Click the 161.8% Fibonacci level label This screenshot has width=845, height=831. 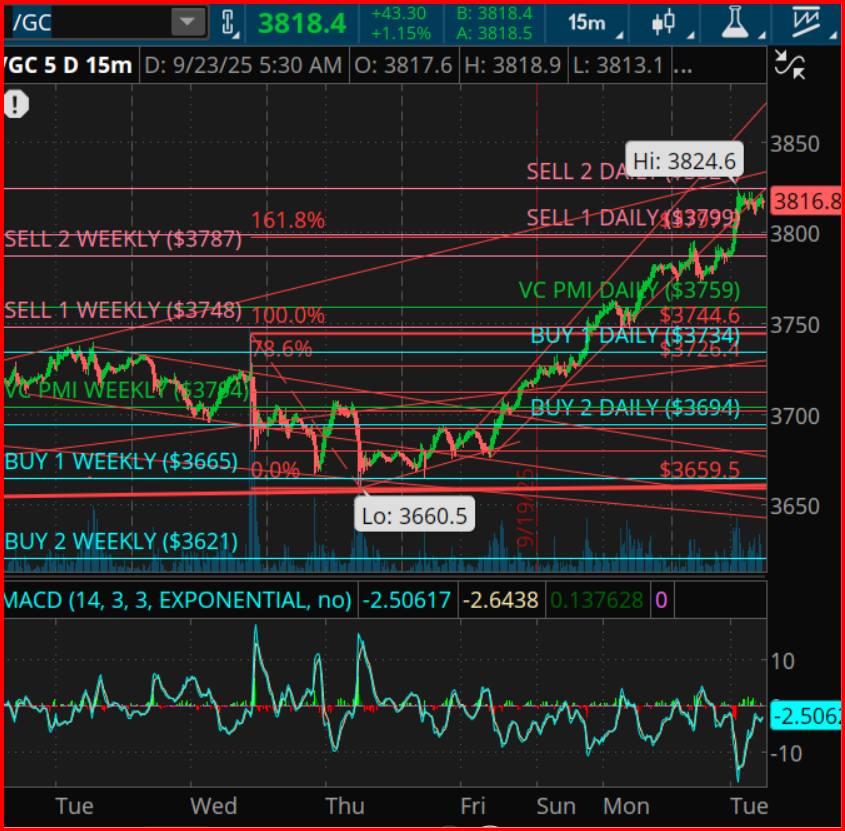[x=288, y=220]
